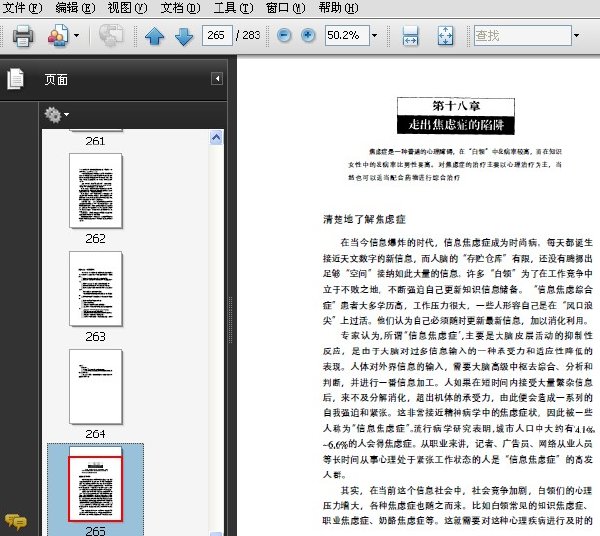Image resolution: width=600 pixels, height=536 pixels.
Task: Select the fit full page icon
Action: 445,36
